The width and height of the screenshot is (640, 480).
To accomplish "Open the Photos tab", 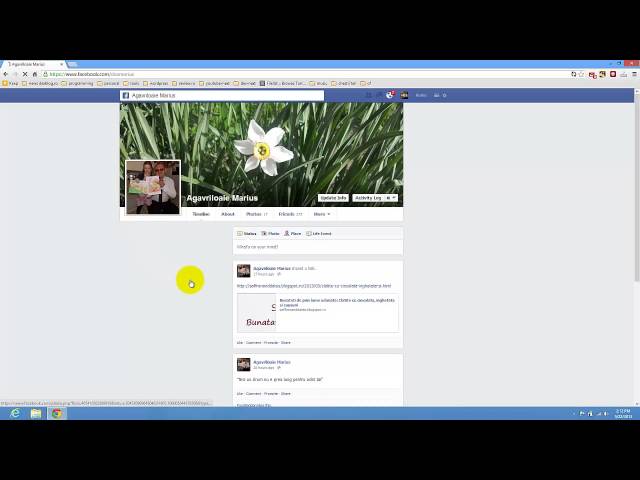I will pyautogui.click(x=257, y=214).
